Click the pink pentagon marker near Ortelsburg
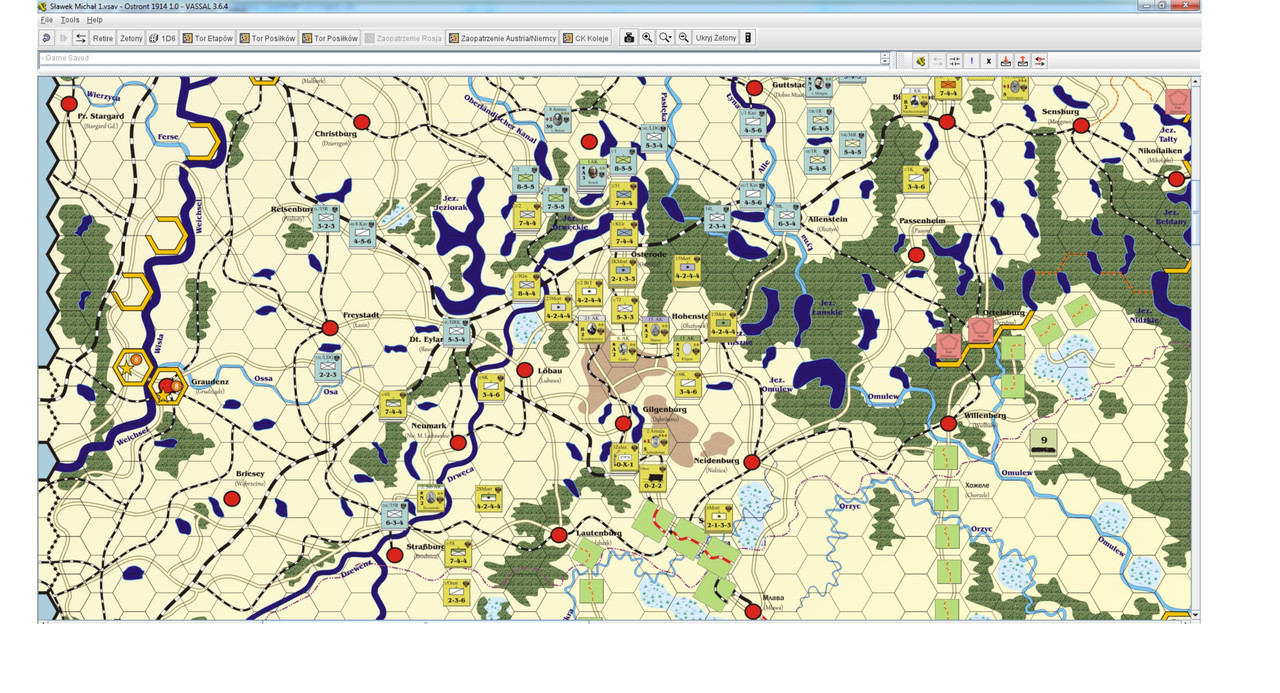Image resolution: width=1280 pixels, height=693 pixels. [x=979, y=331]
